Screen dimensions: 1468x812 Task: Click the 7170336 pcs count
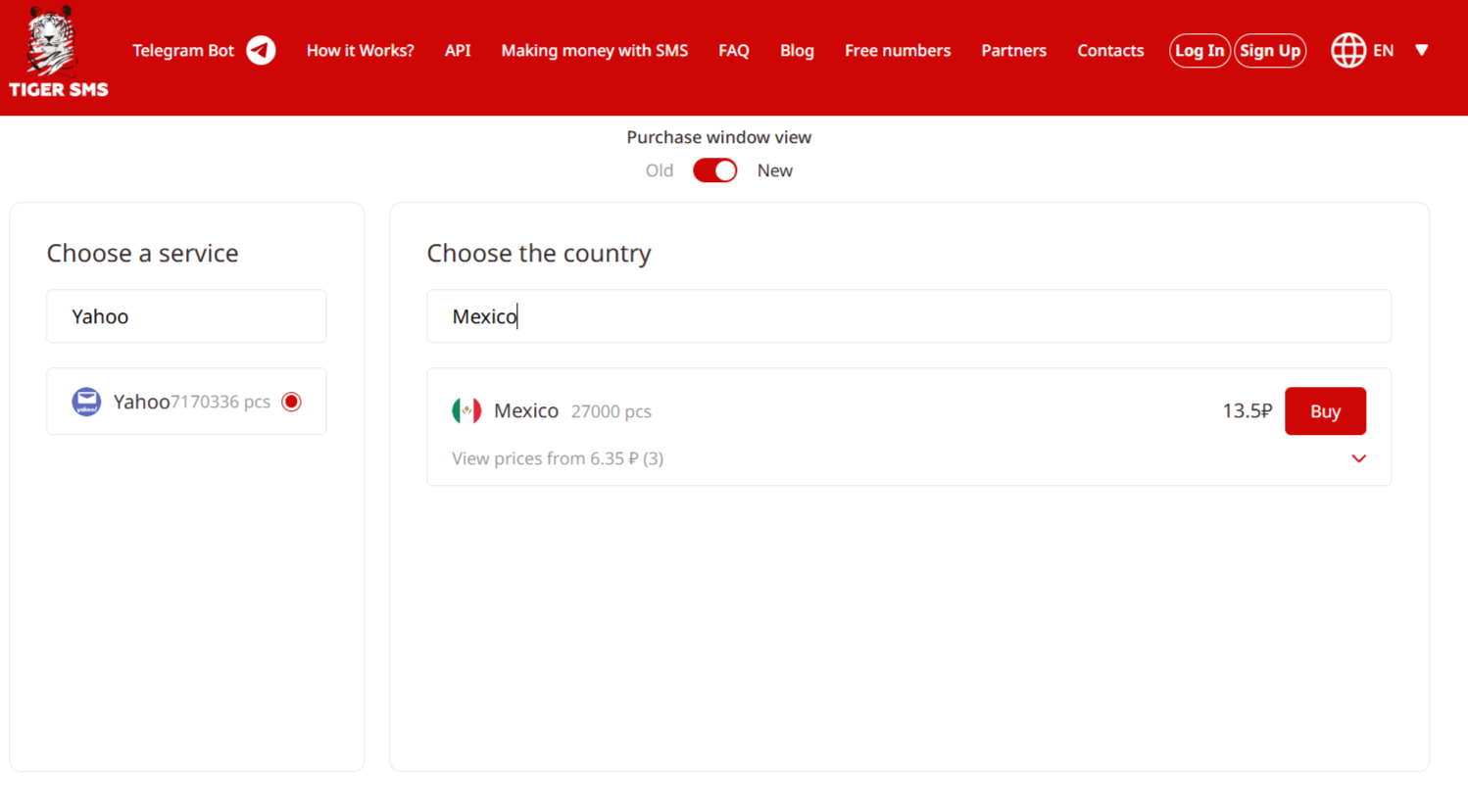pos(220,402)
